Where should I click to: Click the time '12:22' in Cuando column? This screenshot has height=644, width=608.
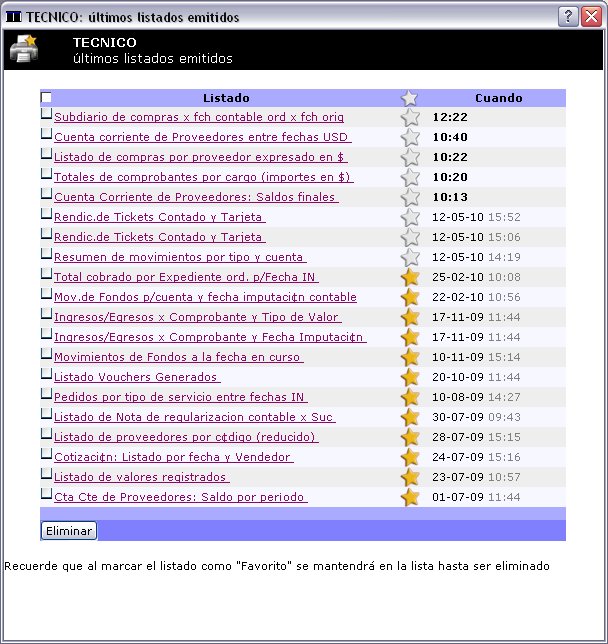pos(450,117)
